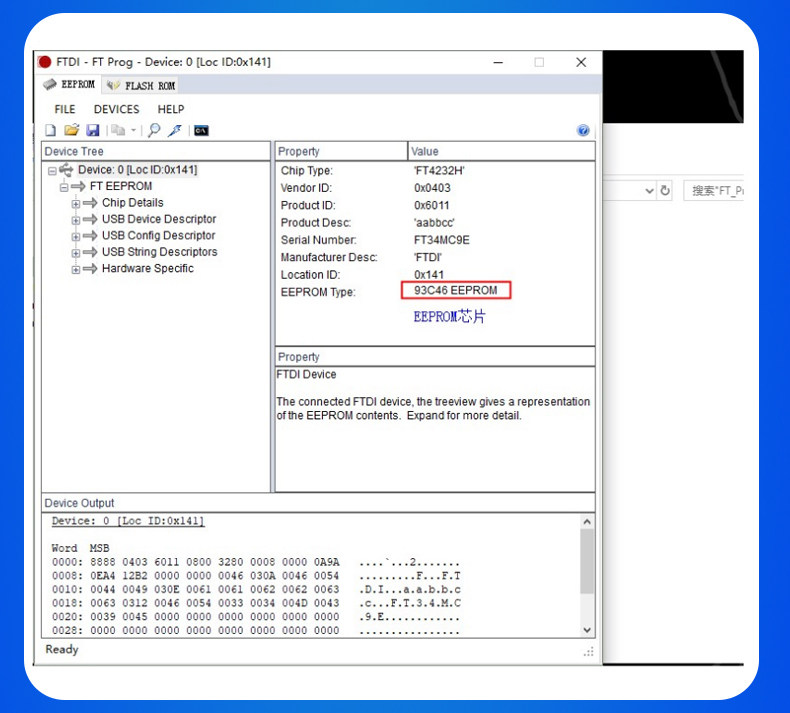Click the Product Desc value 'aabbcc'
Viewport: 790px width, 713px height.
tap(434, 223)
